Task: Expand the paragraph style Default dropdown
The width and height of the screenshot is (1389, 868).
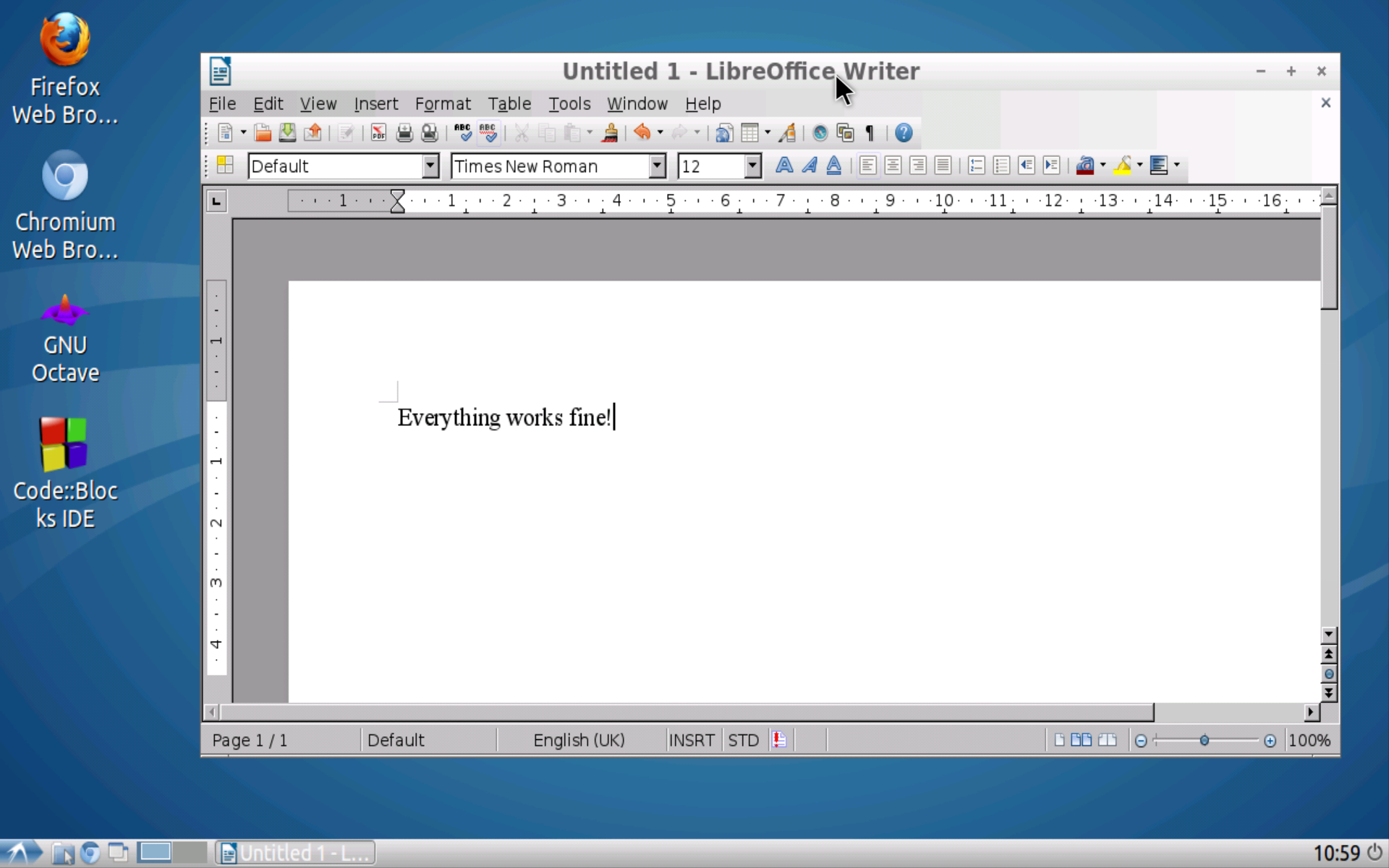Action: (430, 166)
